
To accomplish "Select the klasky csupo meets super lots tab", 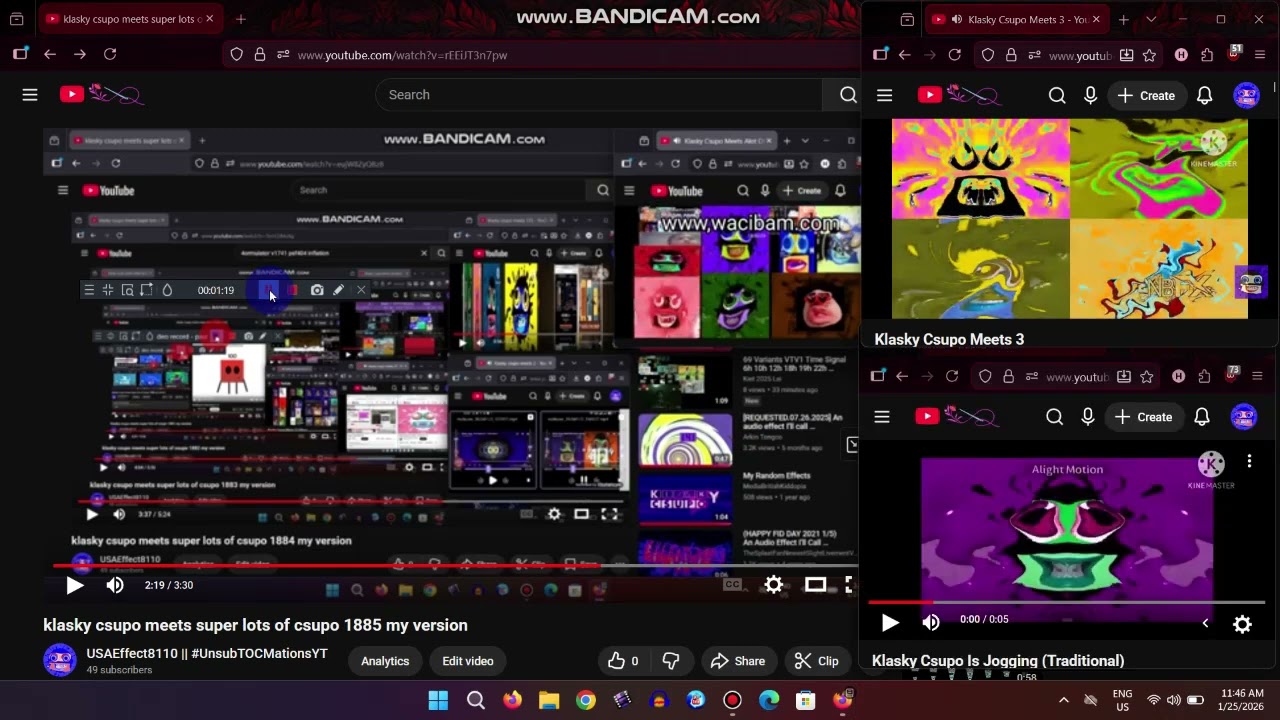I will click(131, 19).
